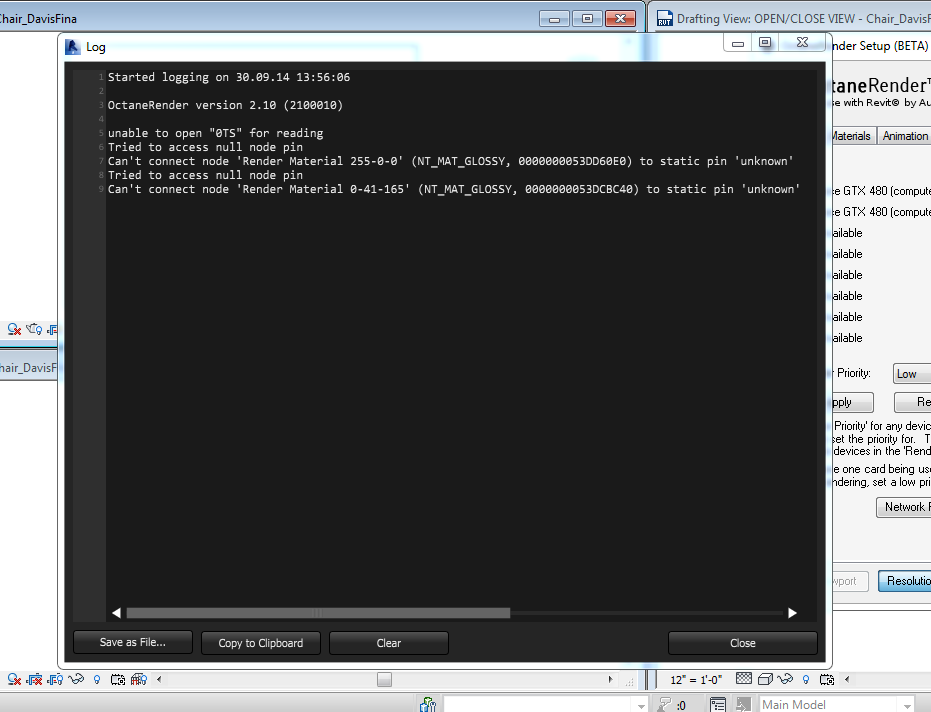Click crop view icon in middle-left view bar
The width and height of the screenshot is (931, 712).
[x=14, y=329]
